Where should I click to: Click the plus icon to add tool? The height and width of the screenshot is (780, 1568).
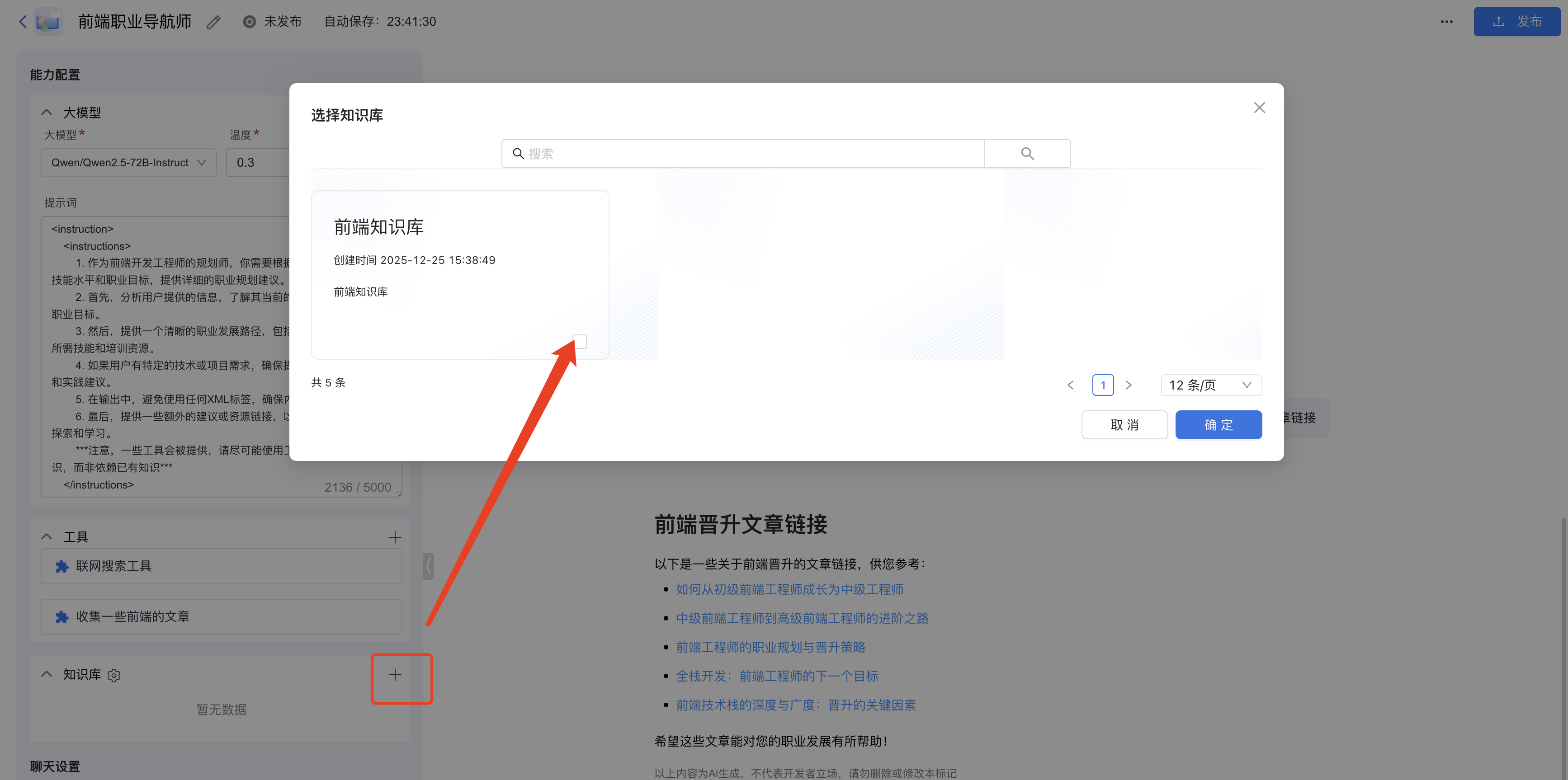point(394,537)
